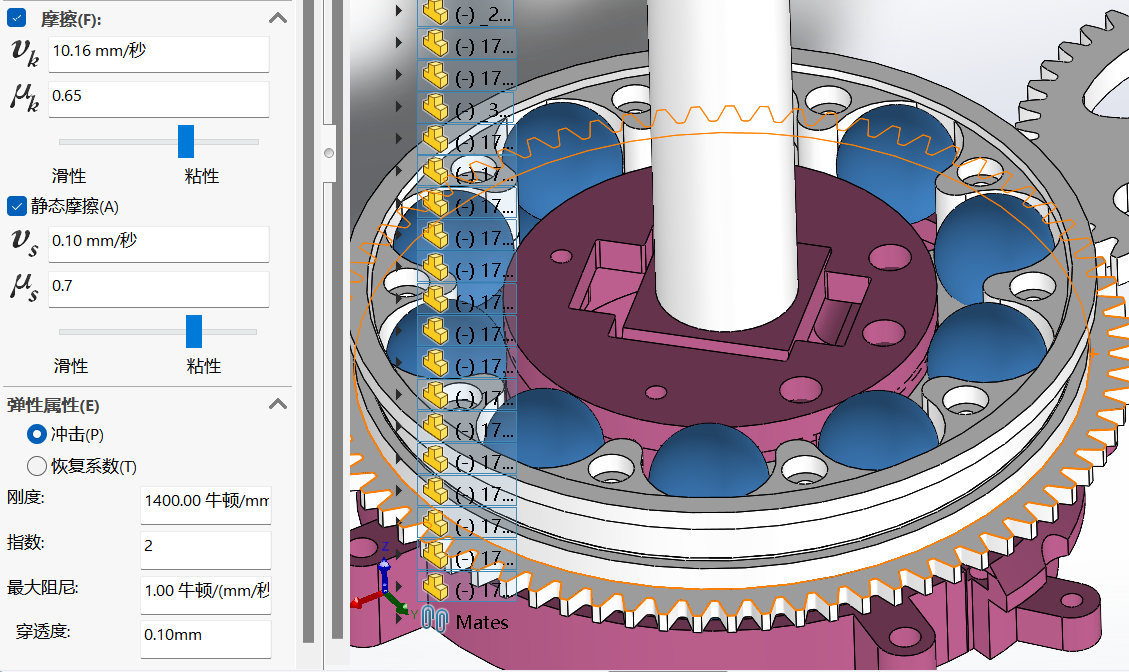This screenshot has width=1129, height=672.
Task: Expand the Mates folder arrow
Action: [x=400, y=618]
